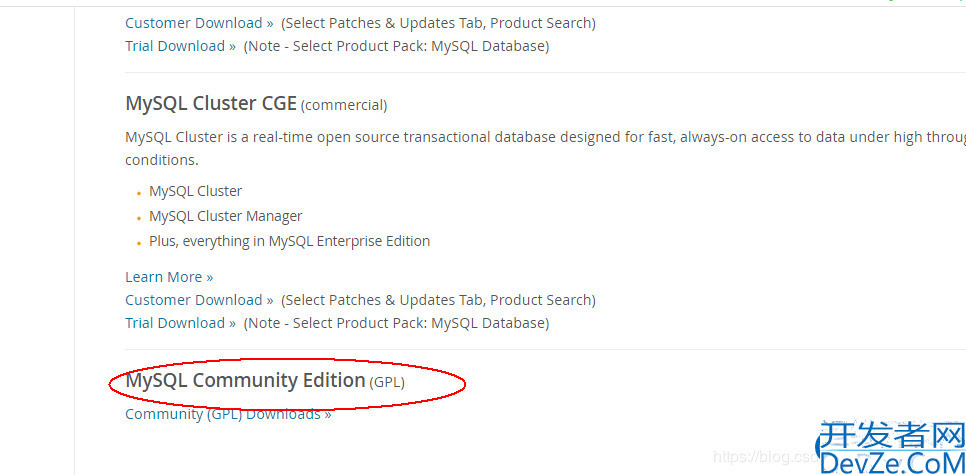Click the Product Pack note above MySQL Cluster CGE
The width and height of the screenshot is (966, 475).
tap(396, 46)
